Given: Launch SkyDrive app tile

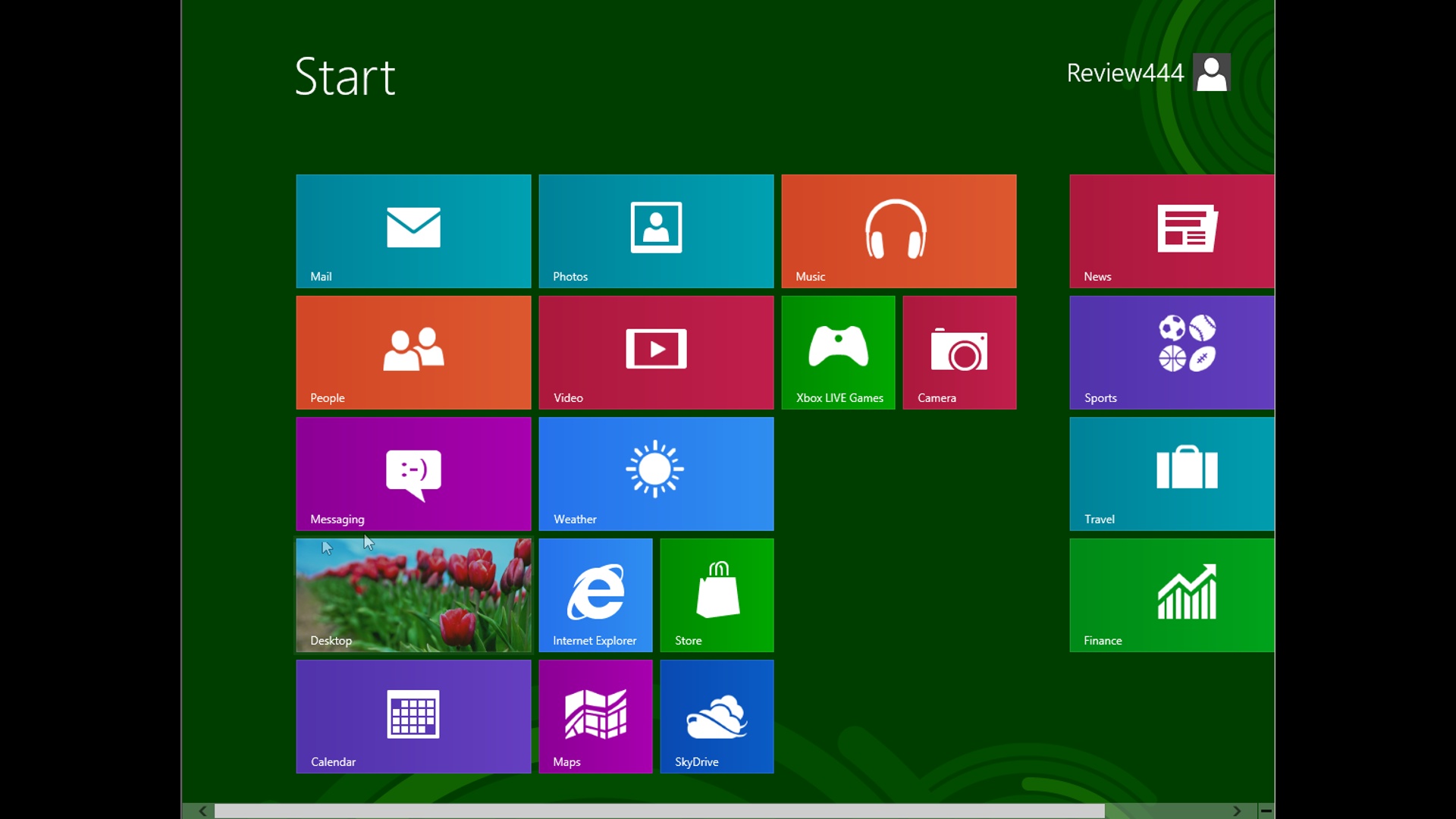Looking at the screenshot, I should click(717, 716).
